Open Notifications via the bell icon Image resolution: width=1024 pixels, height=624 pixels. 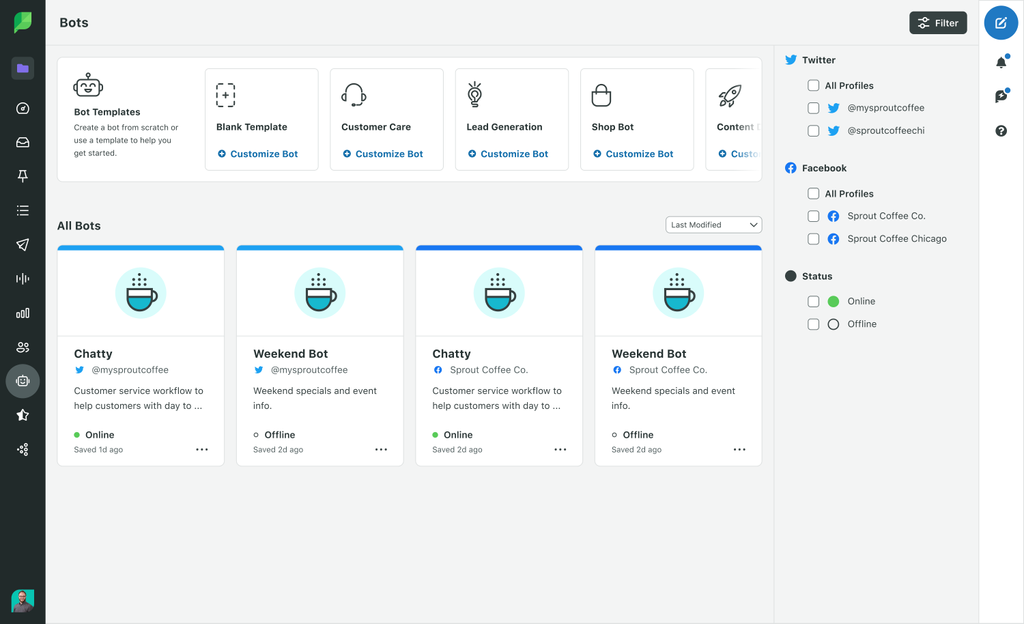click(1000, 62)
